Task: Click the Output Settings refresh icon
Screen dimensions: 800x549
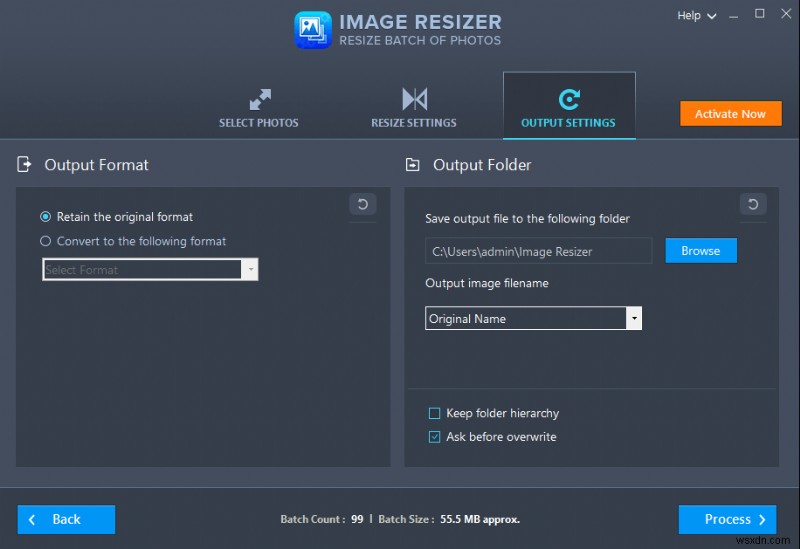Action: pos(569,99)
